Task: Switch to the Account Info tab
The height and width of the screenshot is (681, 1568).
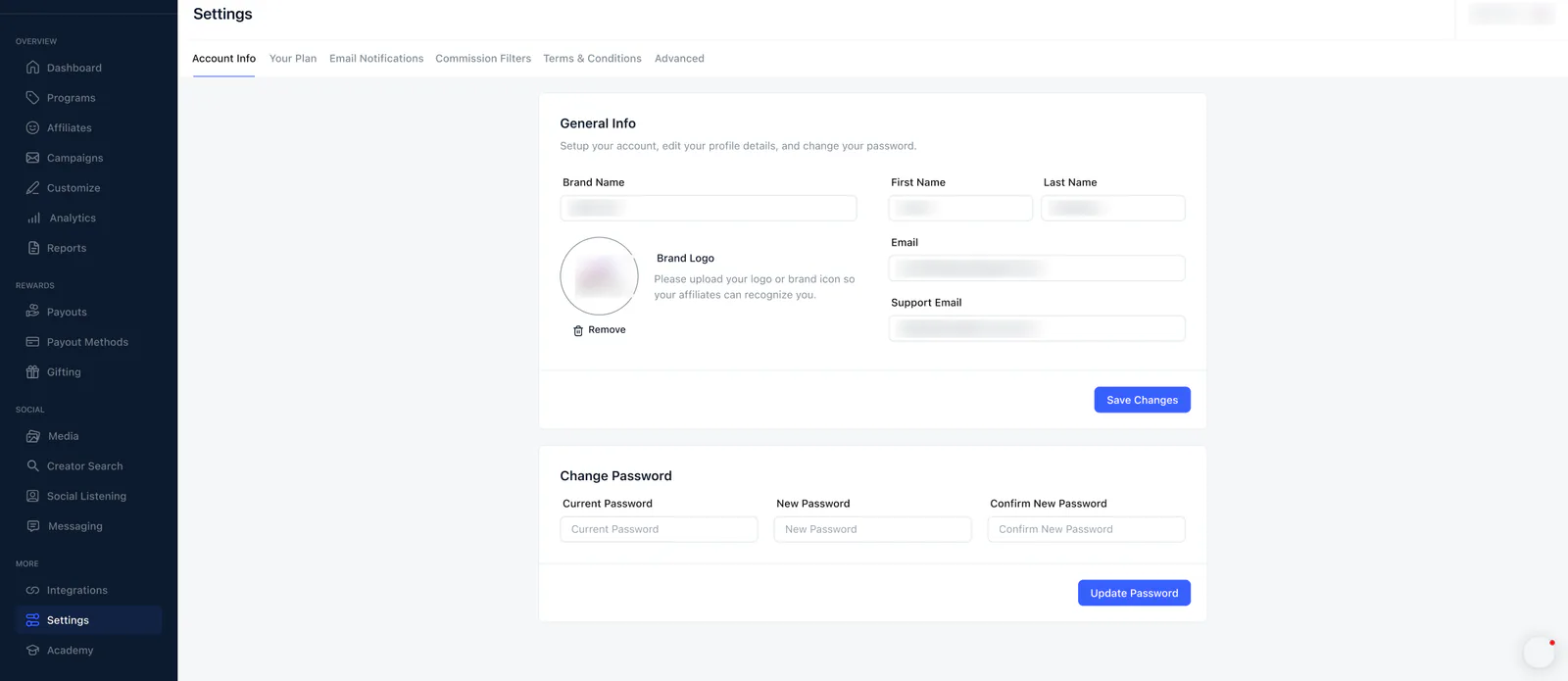Action: [223, 59]
